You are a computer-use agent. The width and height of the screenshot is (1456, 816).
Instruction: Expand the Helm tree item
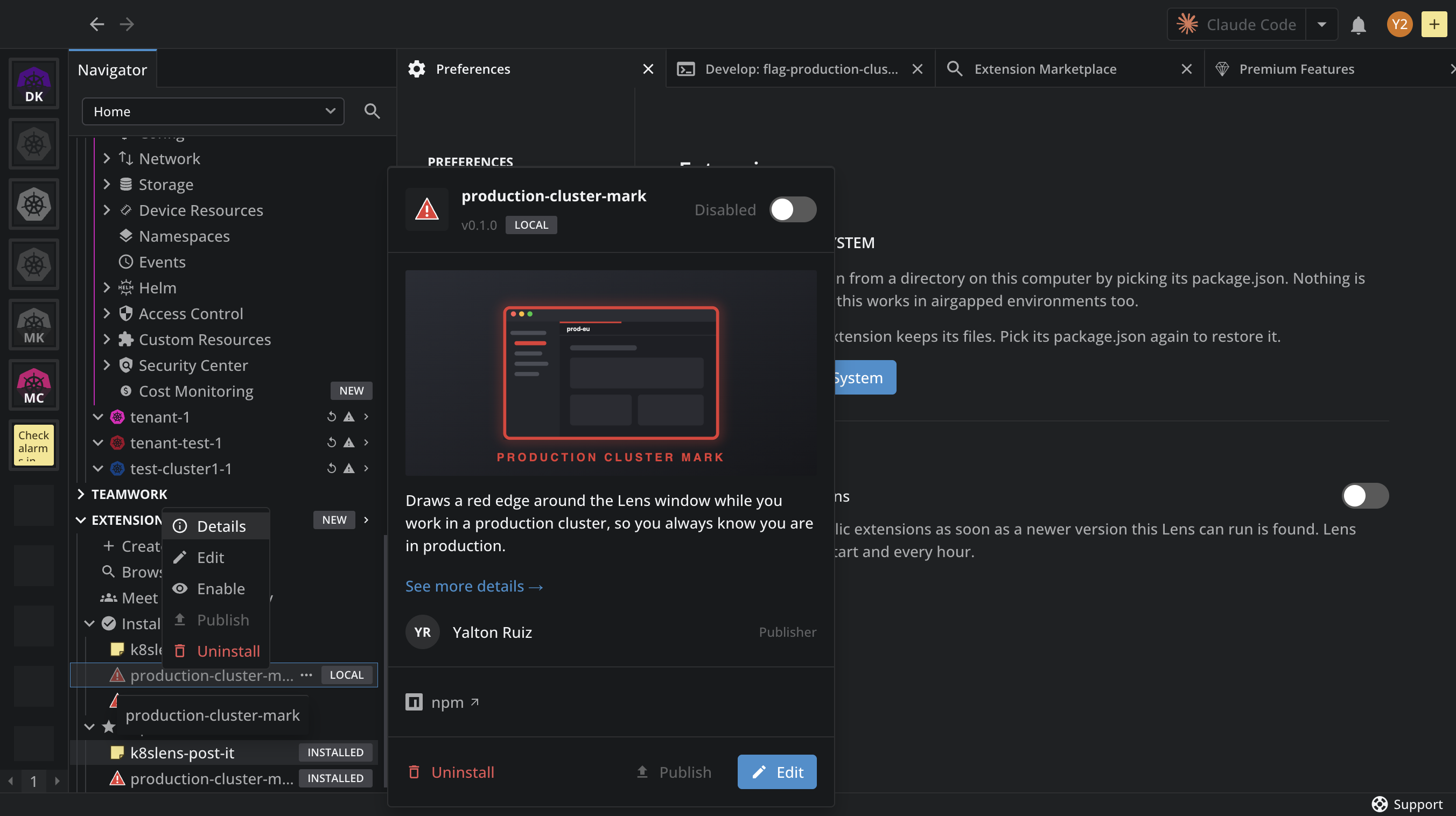[107, 287]
